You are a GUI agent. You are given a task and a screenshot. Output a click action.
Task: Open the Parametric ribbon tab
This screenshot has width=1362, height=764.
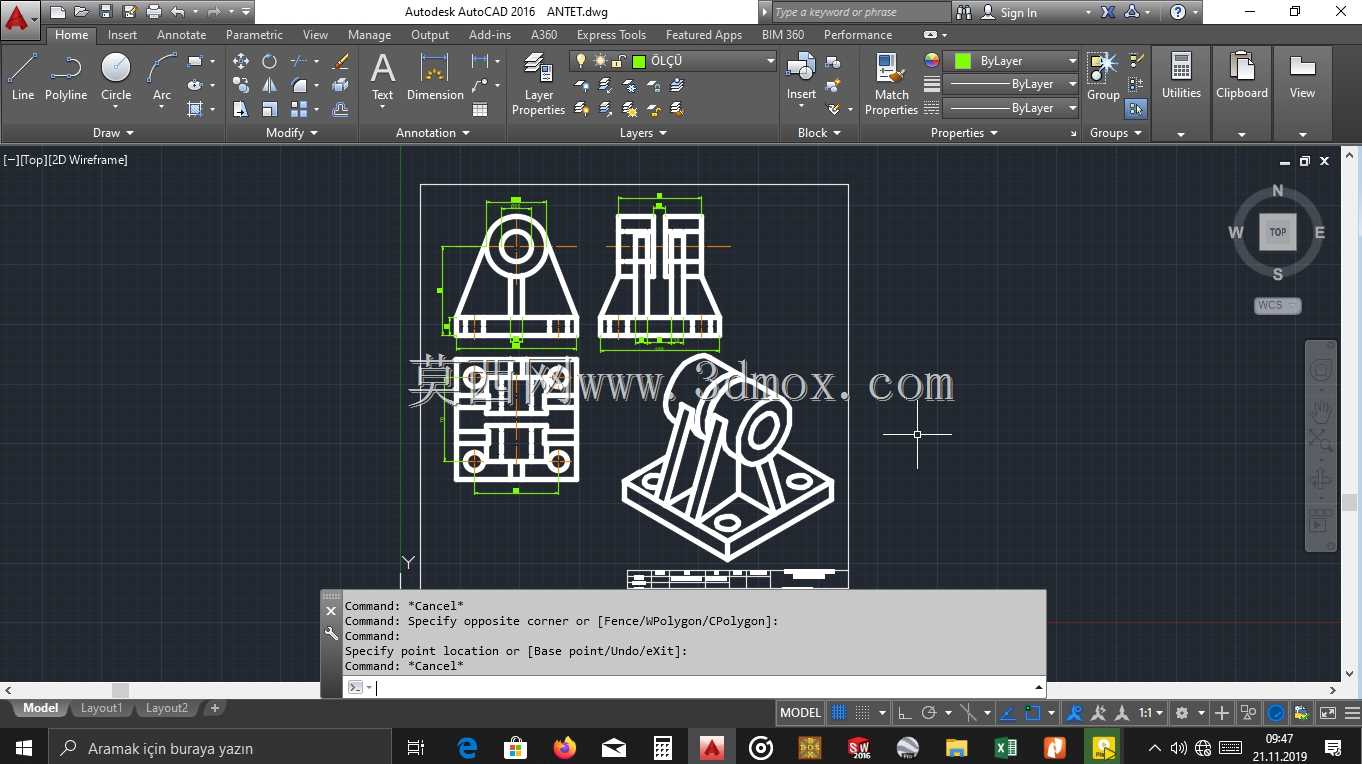(254, 35)
